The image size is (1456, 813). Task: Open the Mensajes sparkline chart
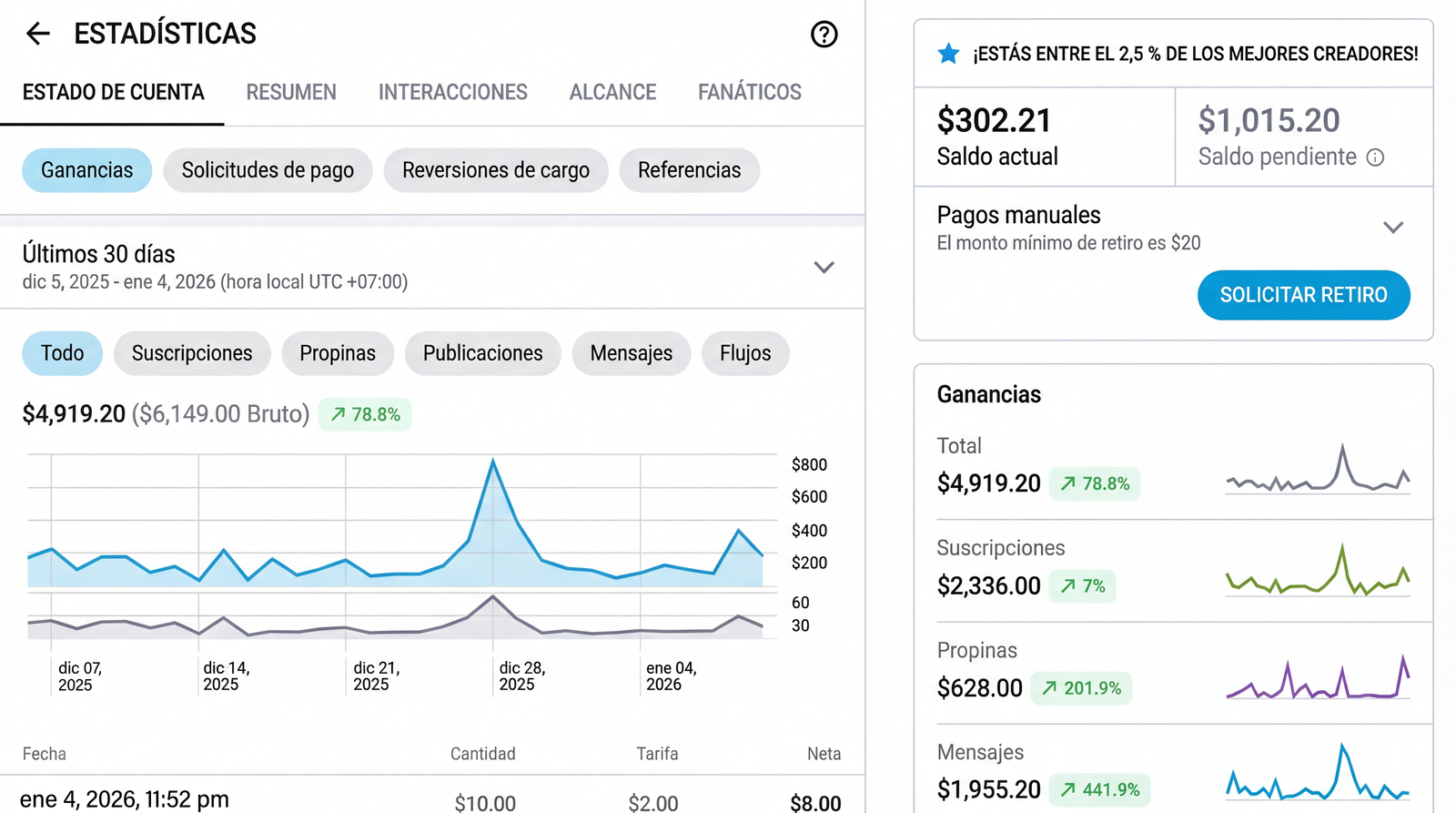[x=1318, y=774]
